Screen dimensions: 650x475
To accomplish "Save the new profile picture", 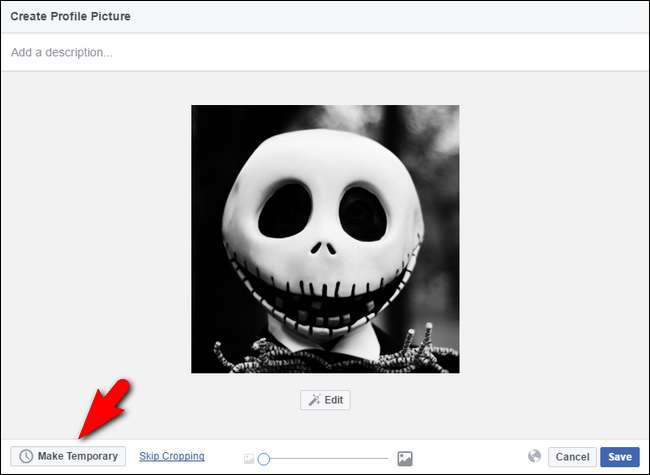I will tap(620, 457).
